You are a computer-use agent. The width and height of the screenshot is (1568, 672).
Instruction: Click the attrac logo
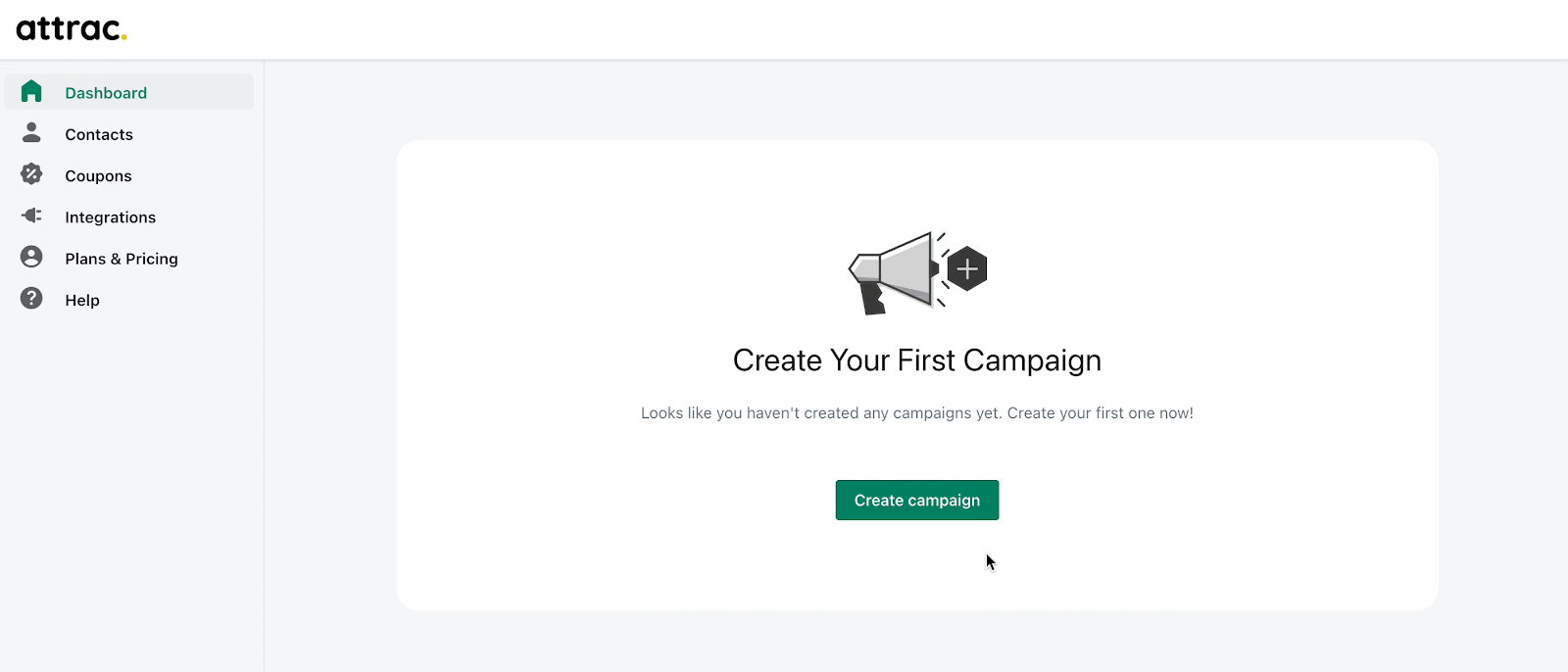pos(71,28)
